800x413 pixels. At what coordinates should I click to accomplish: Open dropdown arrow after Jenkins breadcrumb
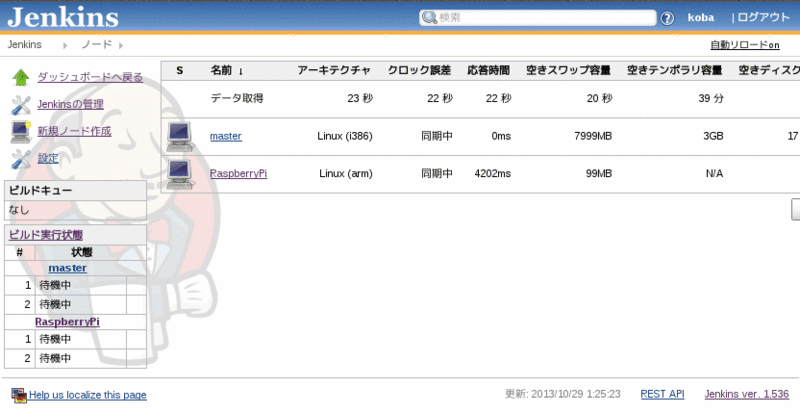pos(65,45)
